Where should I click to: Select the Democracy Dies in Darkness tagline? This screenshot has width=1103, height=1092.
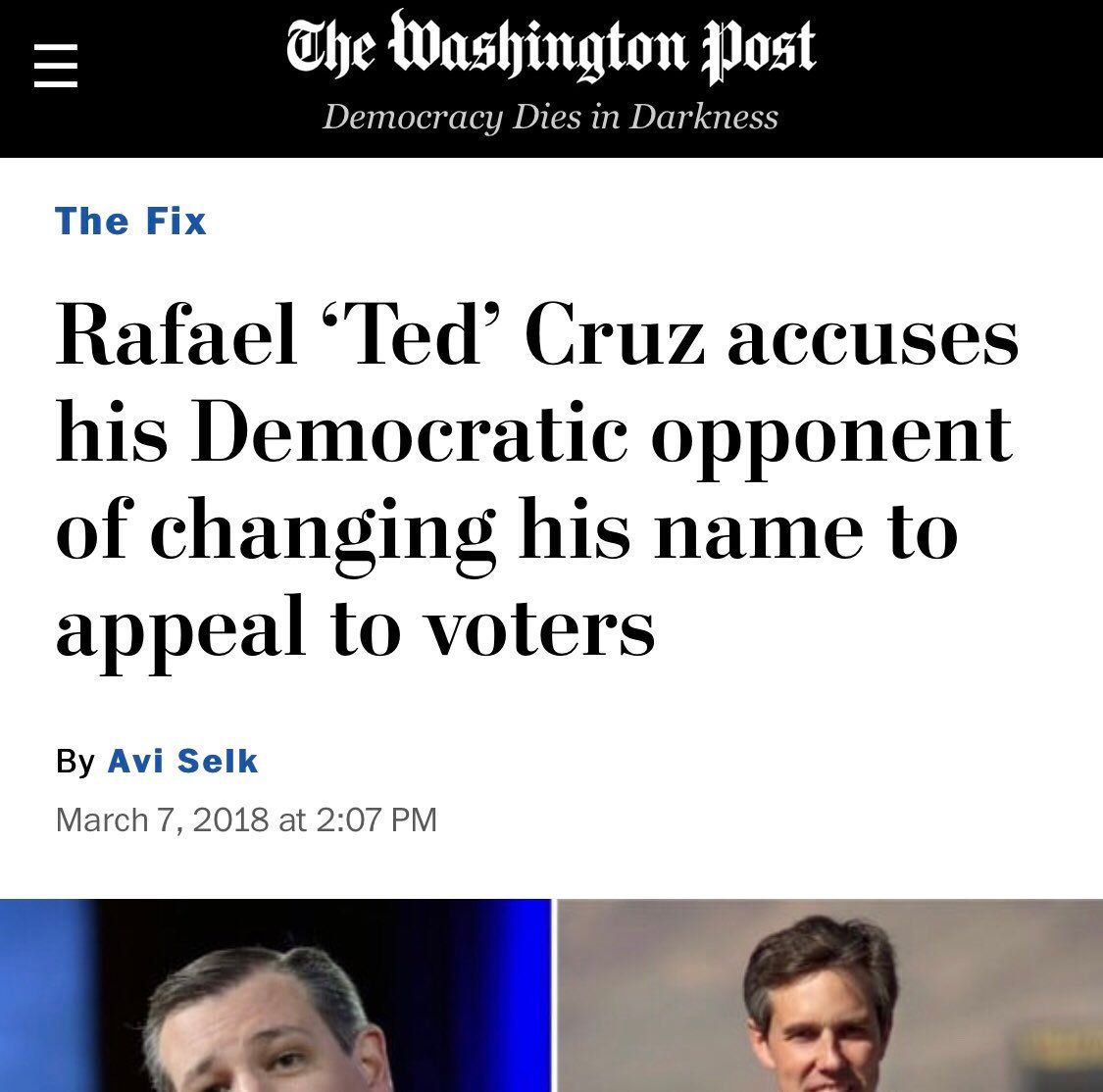[x=550, y=117]
